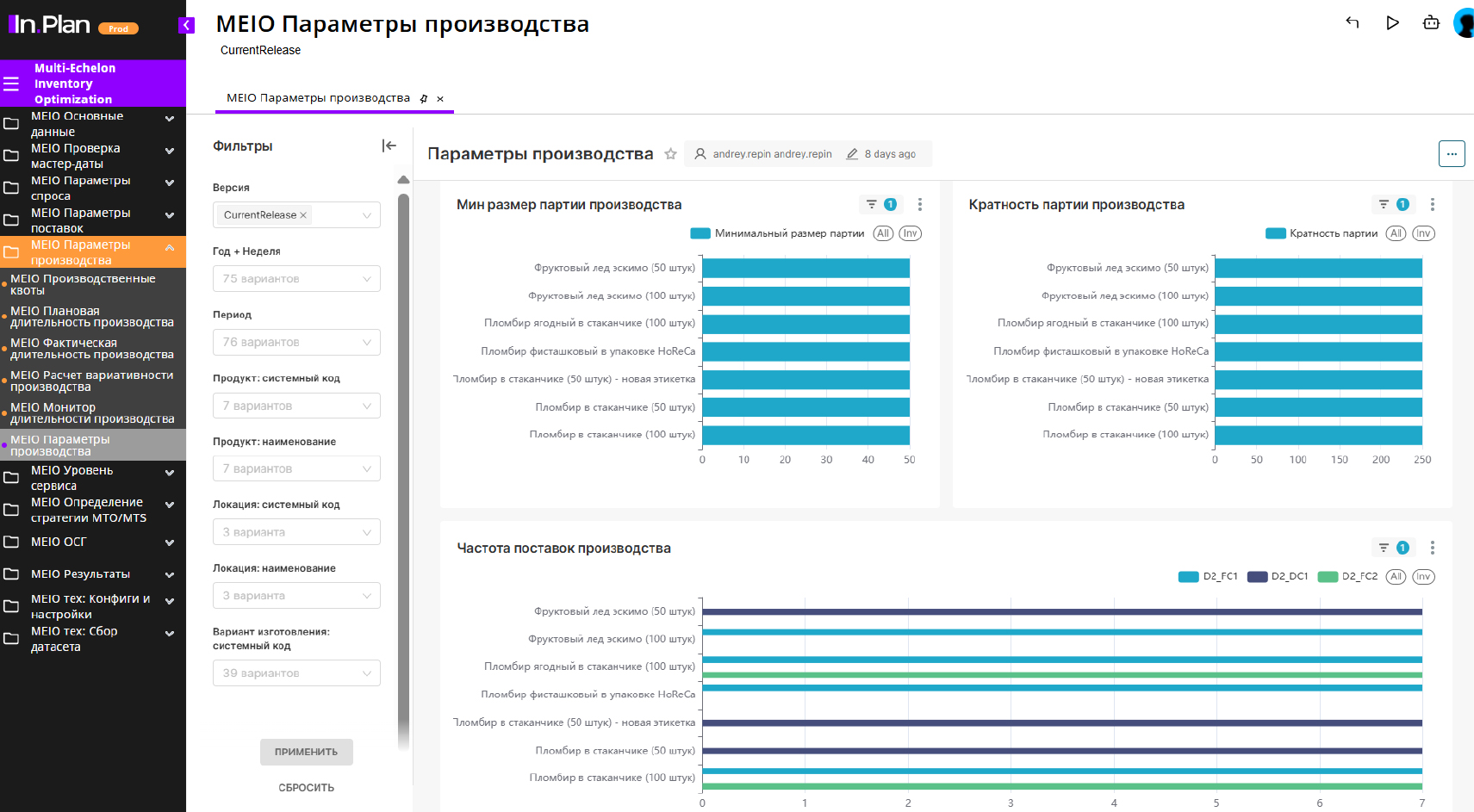Image resolution: width=1474 pixels, height=812 pixels.
Task: Open the Год + Неделя dropdown
Action: [296, 279]
